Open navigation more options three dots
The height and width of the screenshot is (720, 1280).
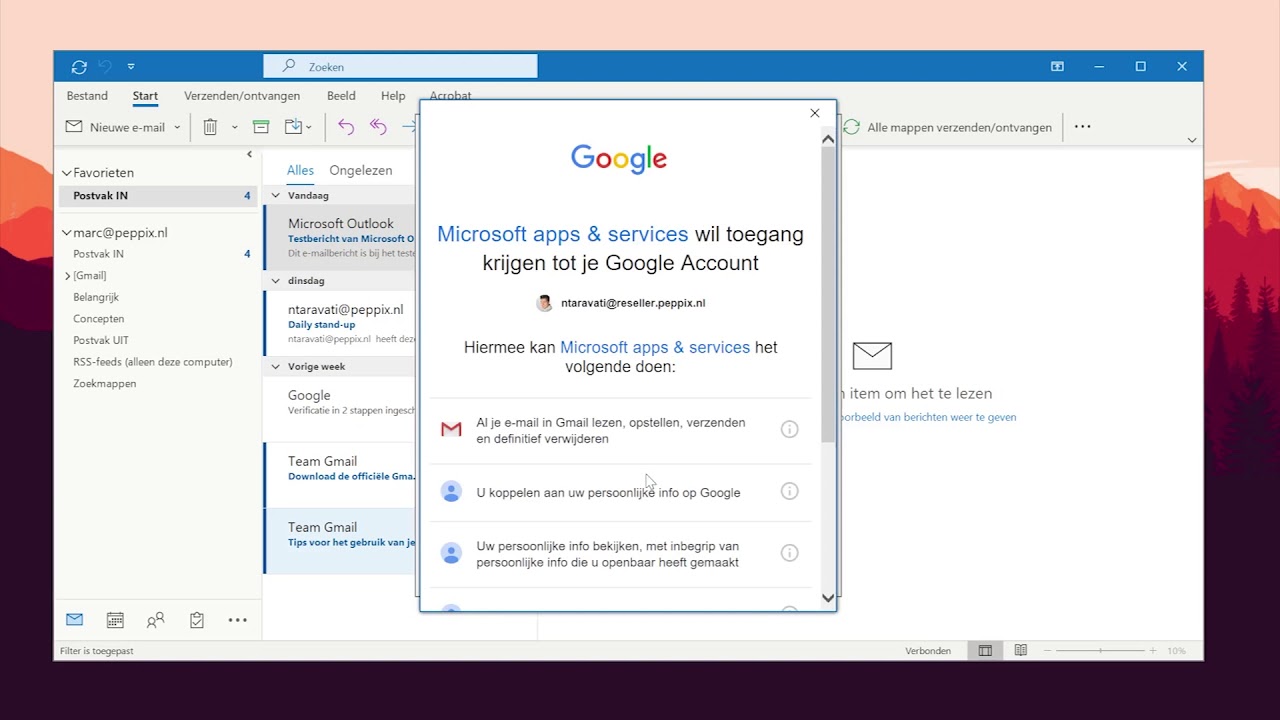point(237,620)
